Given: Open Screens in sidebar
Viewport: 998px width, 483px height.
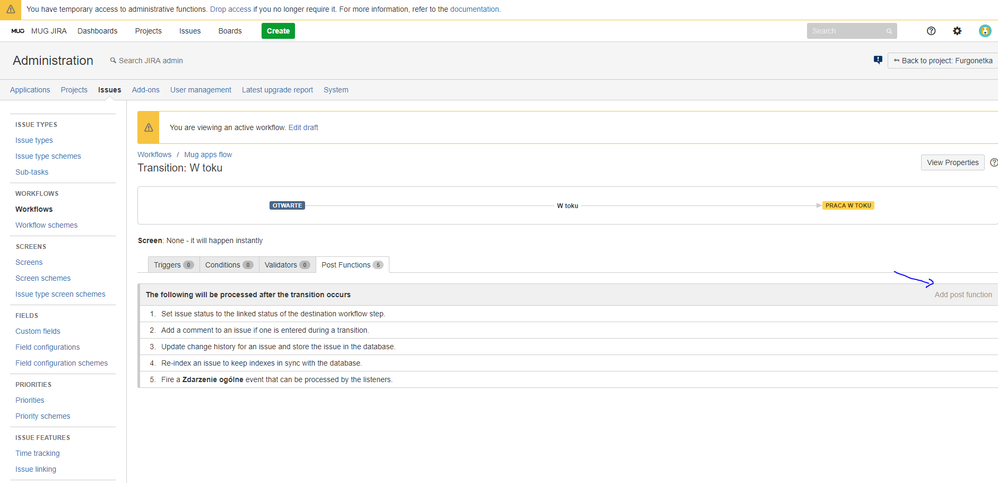Looking at the screenshot, I should coord(29,262).
